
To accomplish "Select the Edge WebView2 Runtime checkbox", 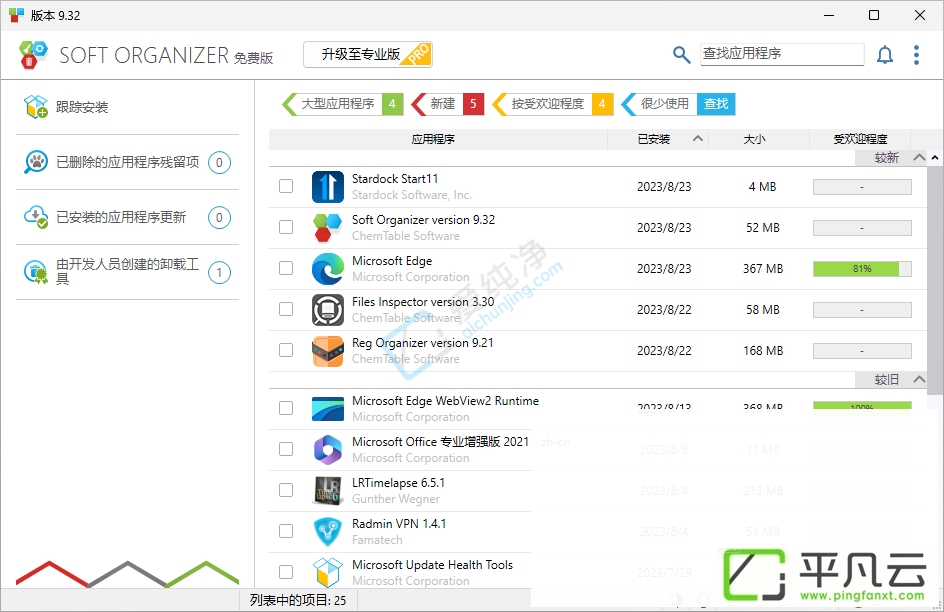I will (286, 408).
